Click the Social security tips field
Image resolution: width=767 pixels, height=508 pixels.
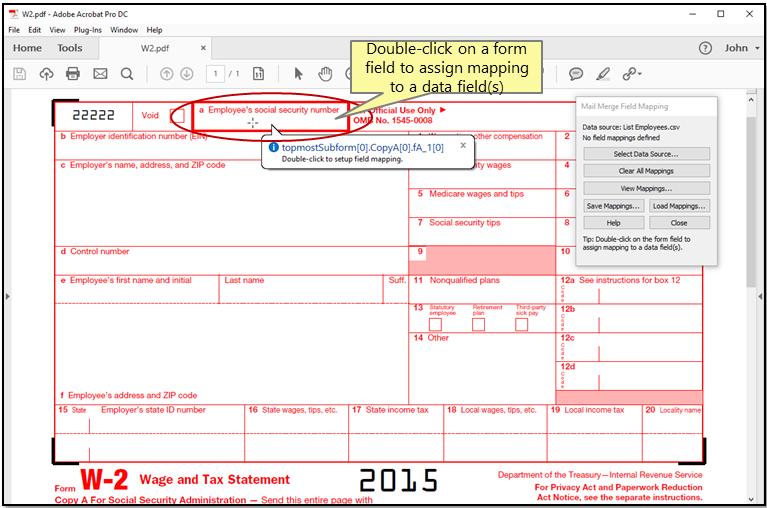(x=482, y=232)
